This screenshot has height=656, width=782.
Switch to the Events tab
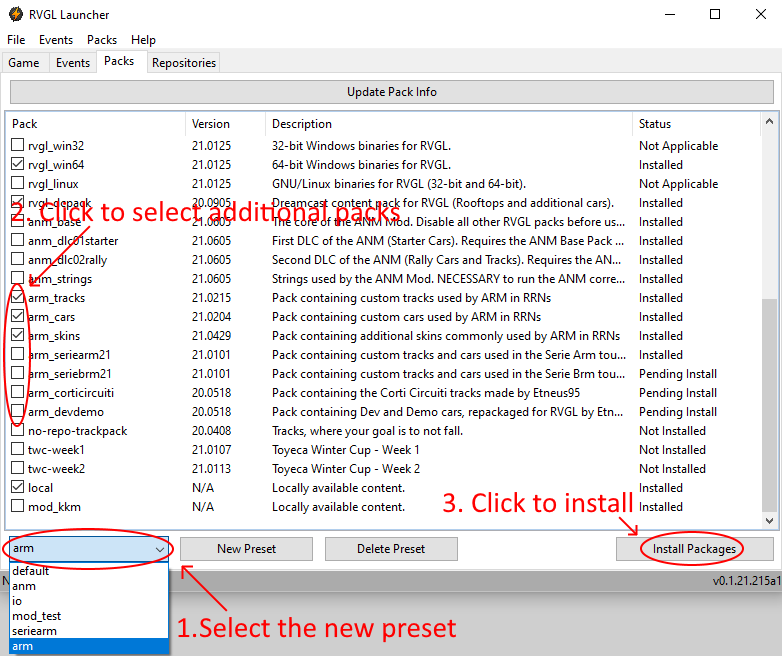point(73,63)
